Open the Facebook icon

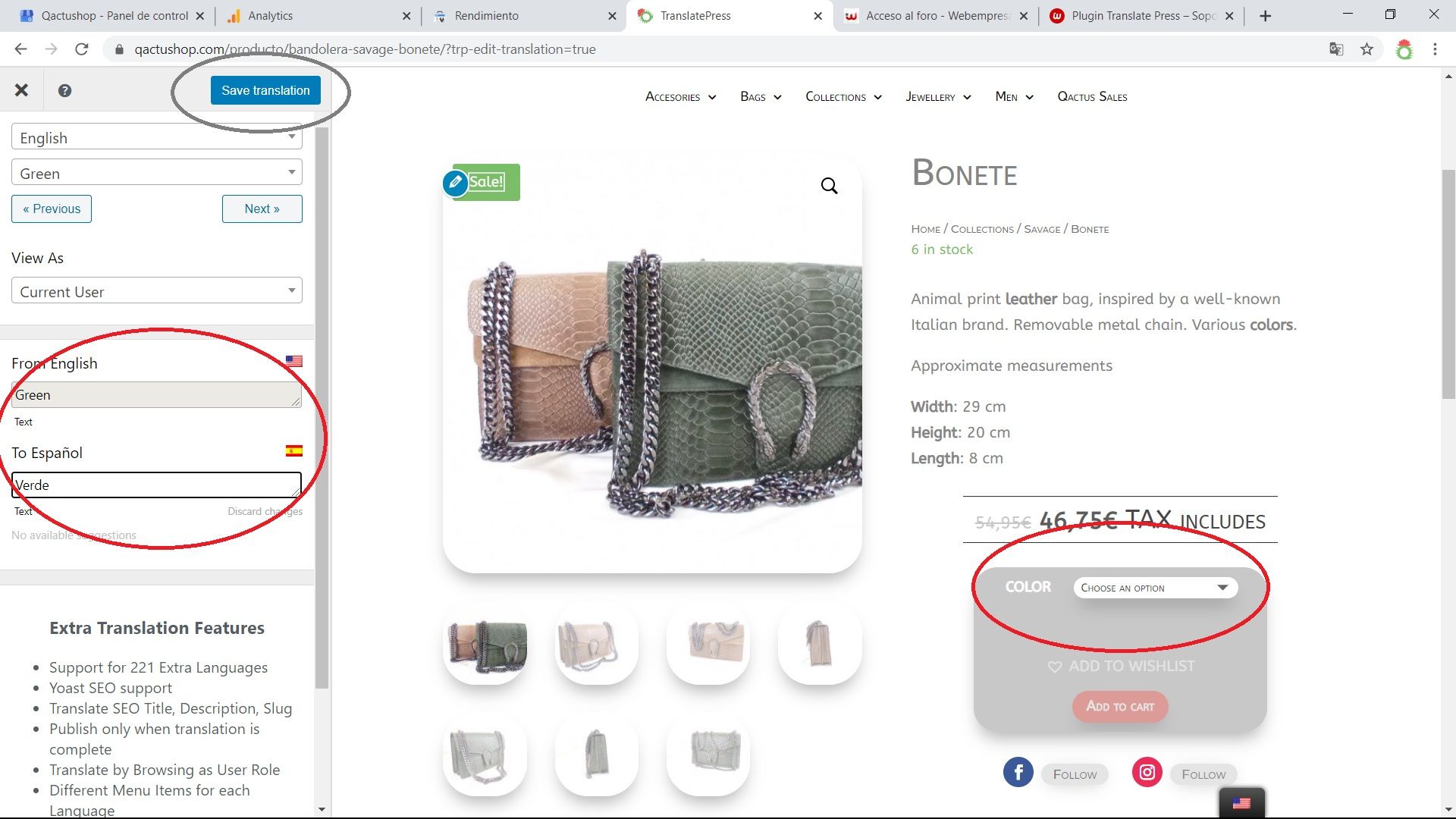(x=1018, y=772)
